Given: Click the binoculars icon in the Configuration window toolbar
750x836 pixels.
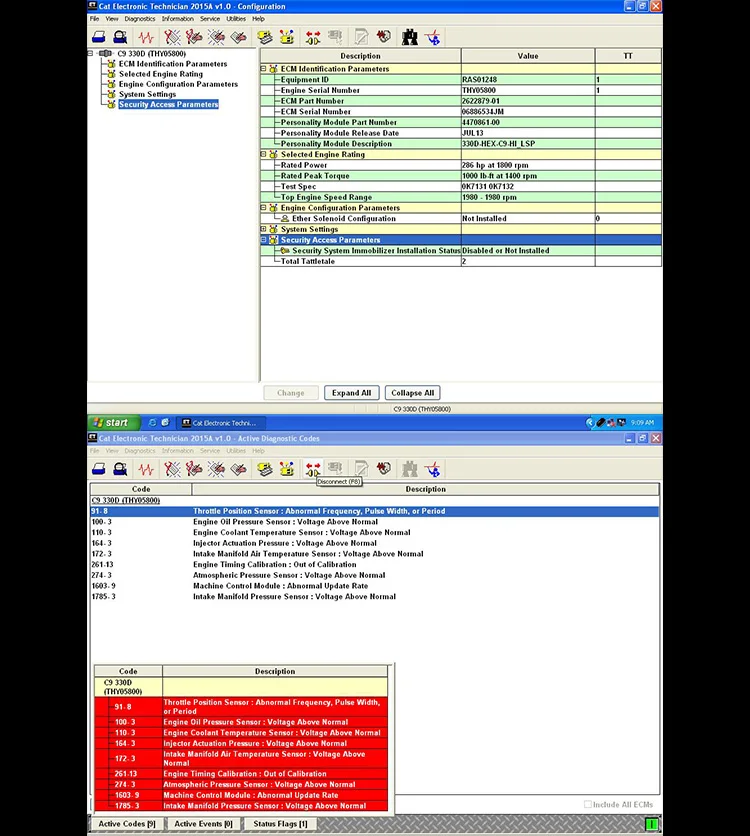Looking at the screenshot, I should (x=410, y=37).
